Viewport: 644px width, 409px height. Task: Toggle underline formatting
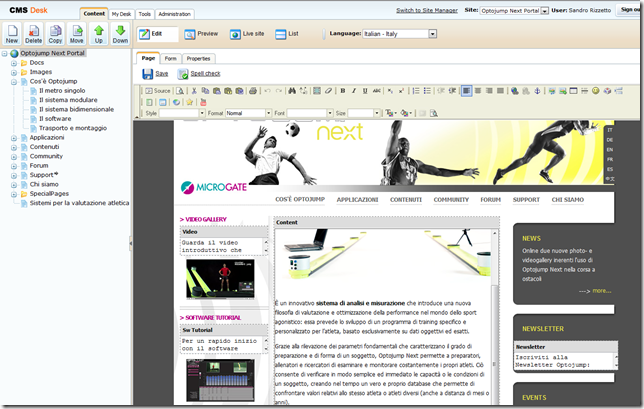pos(365,91)
